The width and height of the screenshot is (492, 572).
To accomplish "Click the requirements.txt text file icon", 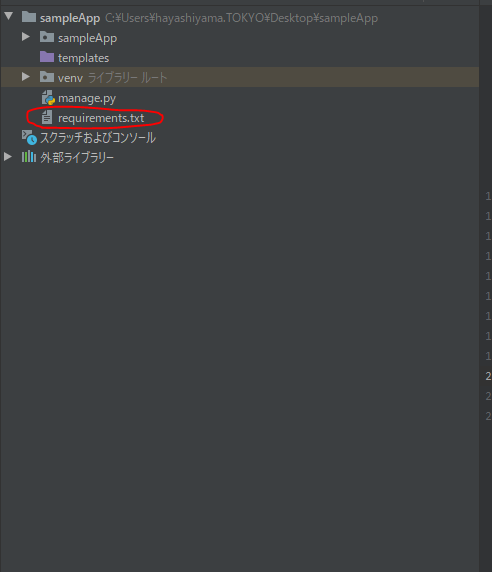I will [47, 117].
